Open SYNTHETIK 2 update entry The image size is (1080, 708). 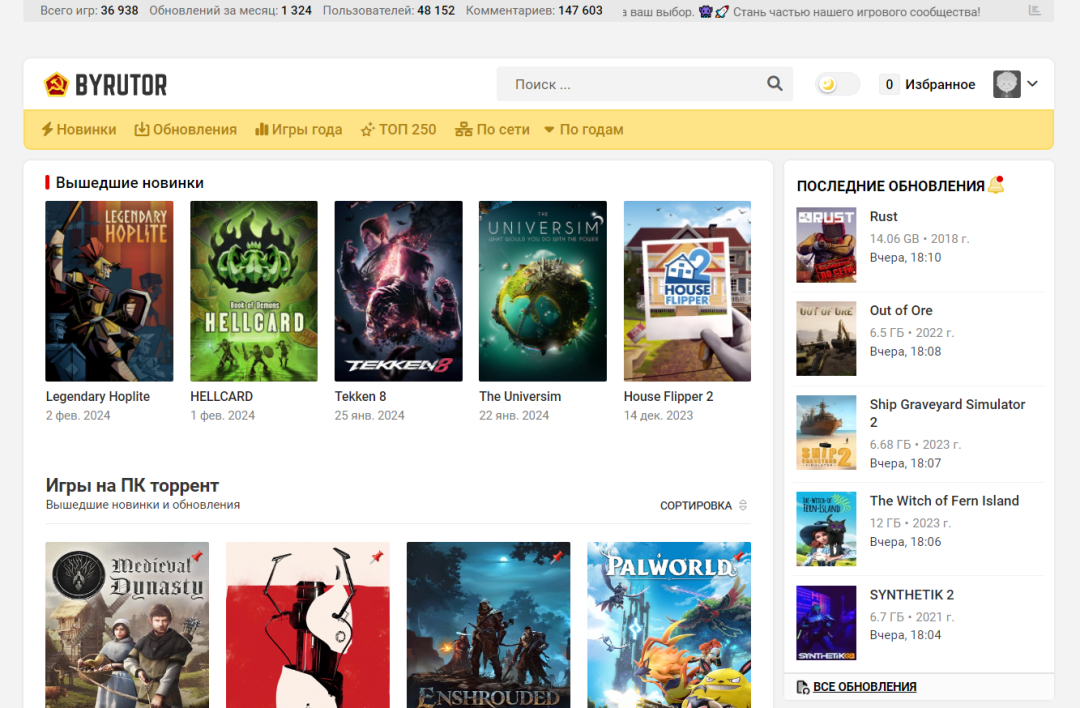pyautogui.click(x=911, y=594)
